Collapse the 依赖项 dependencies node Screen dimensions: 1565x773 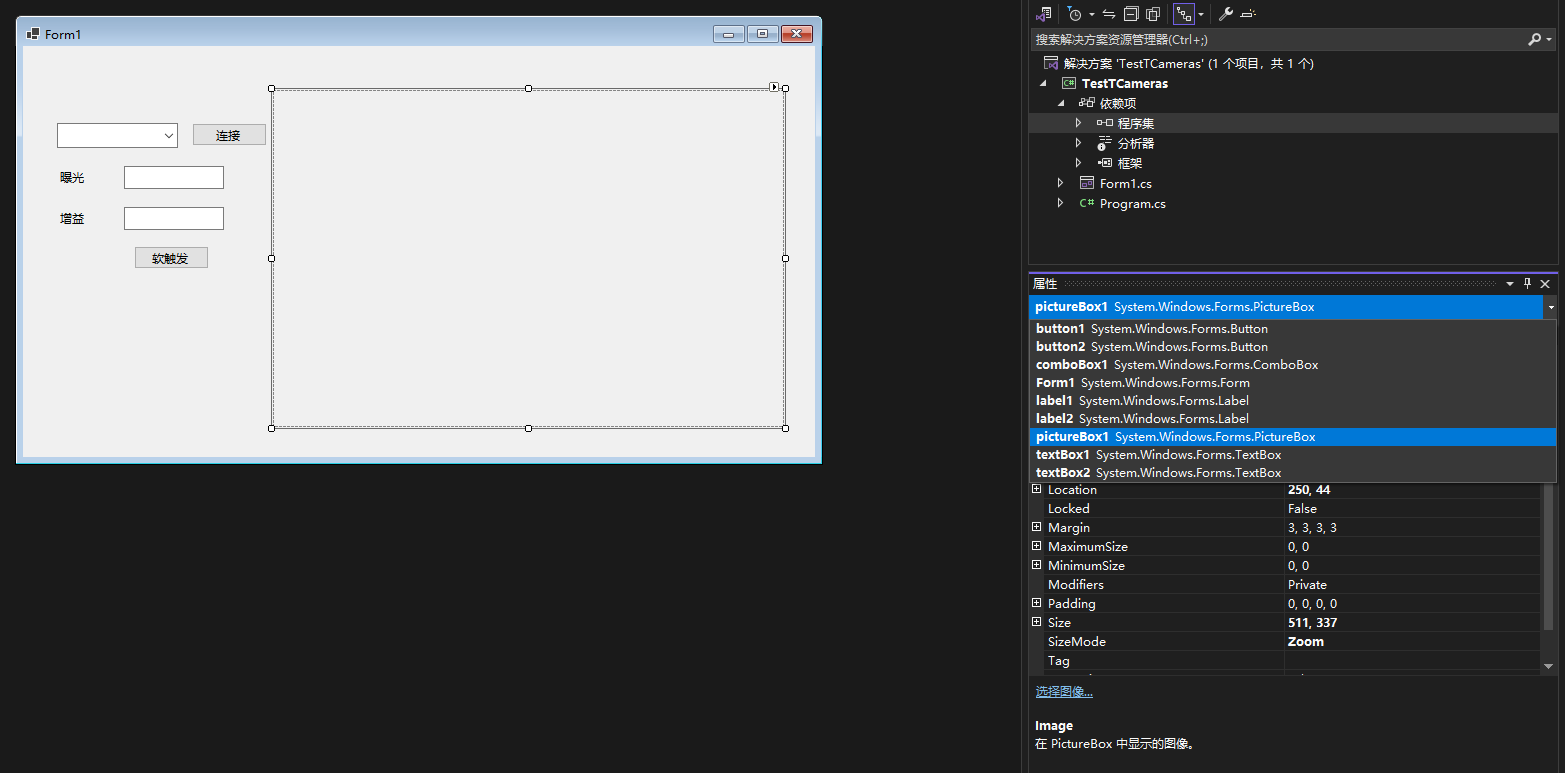point(1062,103)
